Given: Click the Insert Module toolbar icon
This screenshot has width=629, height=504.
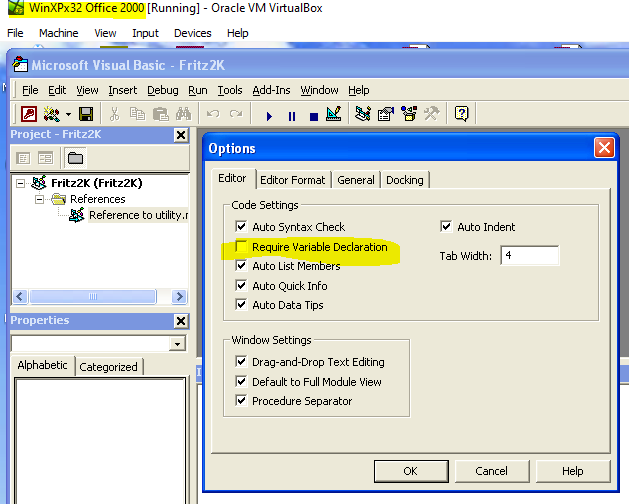Looking at the screenshot, I should (x=52, y=114).
